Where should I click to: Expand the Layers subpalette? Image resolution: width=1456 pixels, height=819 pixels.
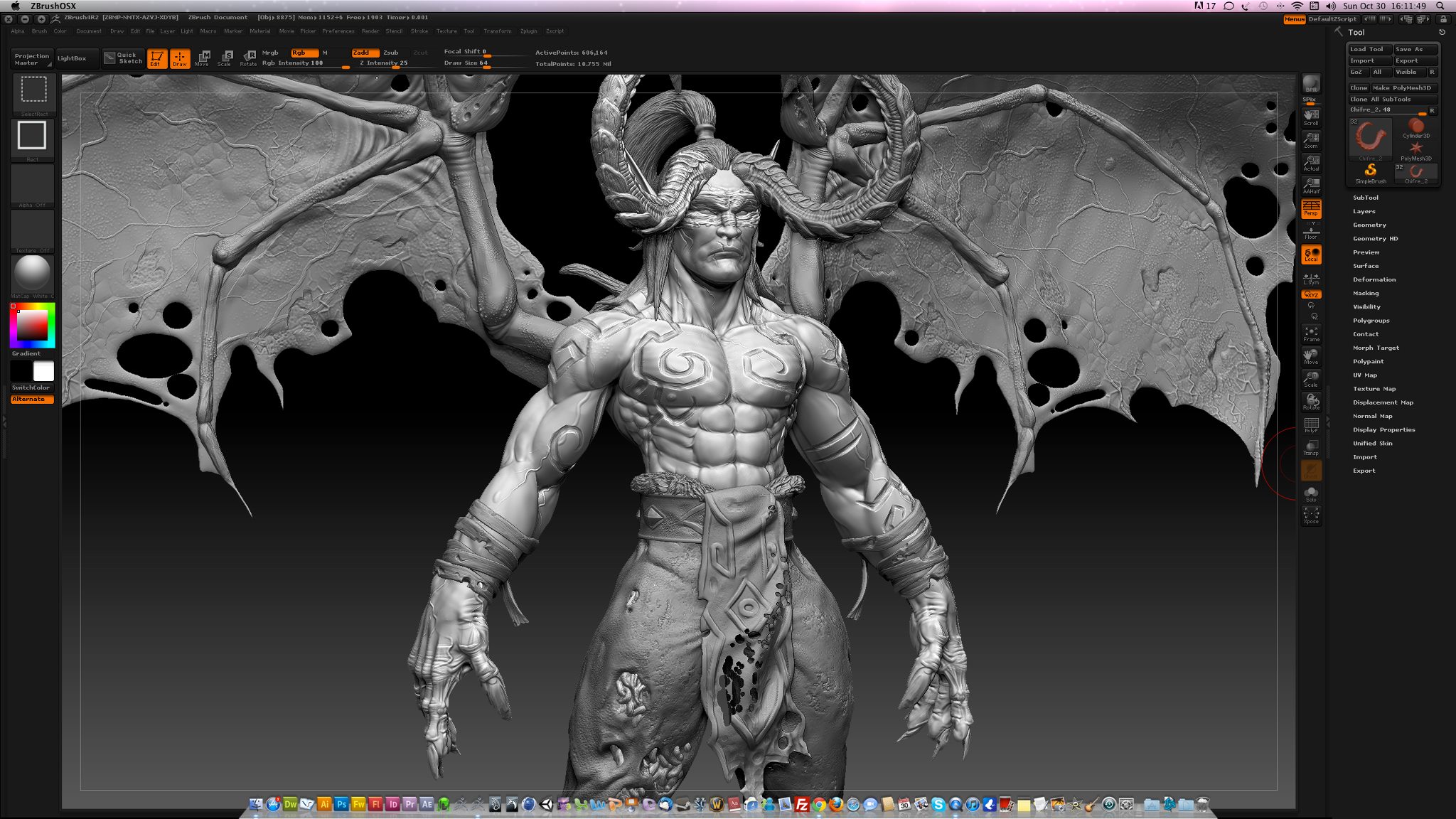[x=1364, y=211]
